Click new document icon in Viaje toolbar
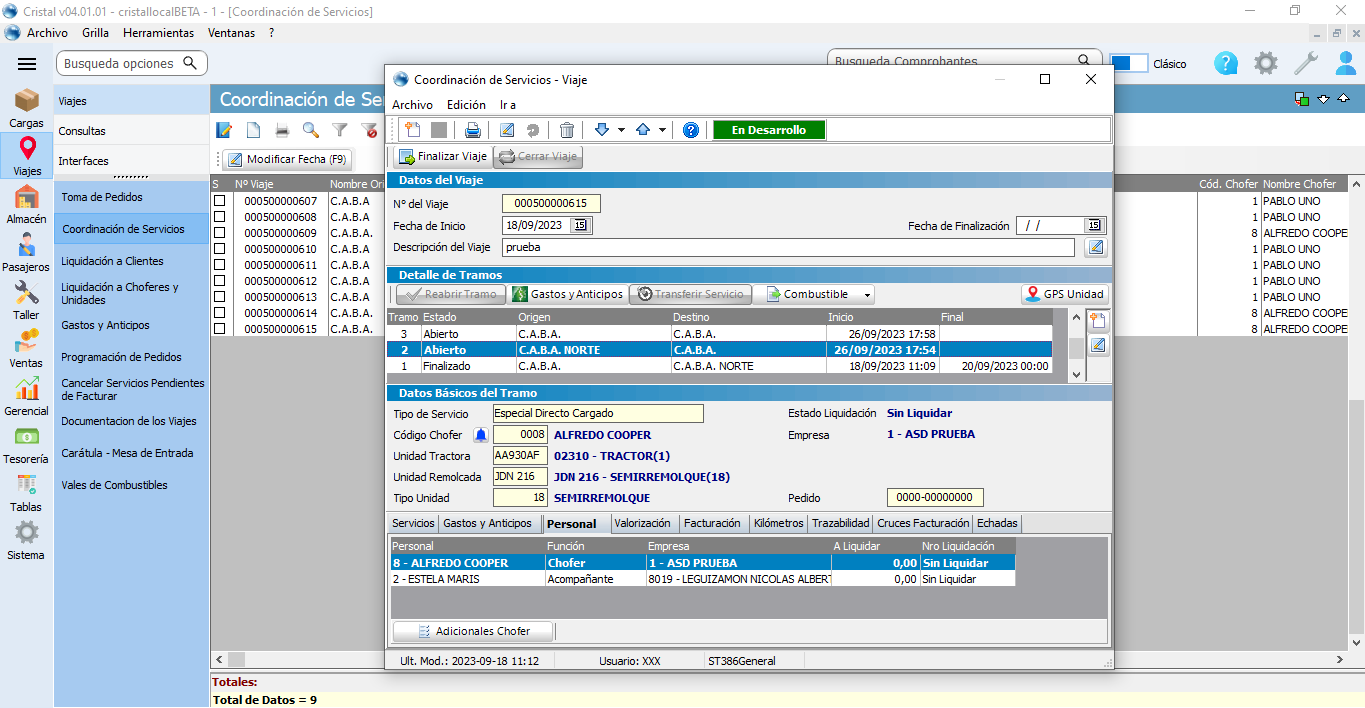 click(412, 130)
